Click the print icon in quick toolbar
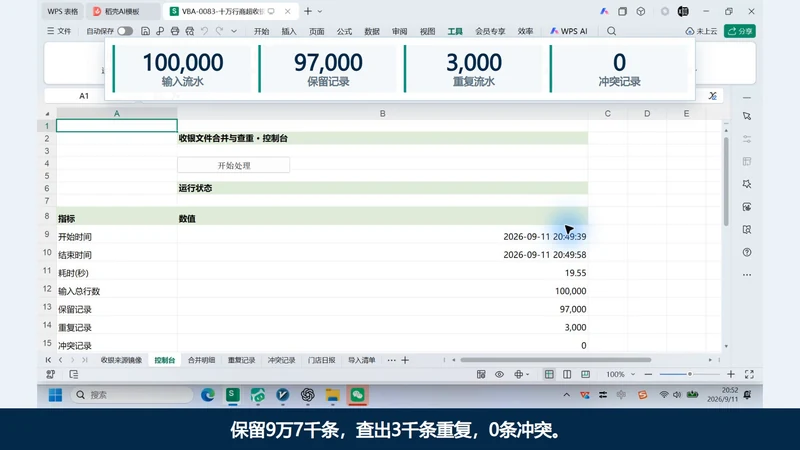800x450 pixels. 175,31
